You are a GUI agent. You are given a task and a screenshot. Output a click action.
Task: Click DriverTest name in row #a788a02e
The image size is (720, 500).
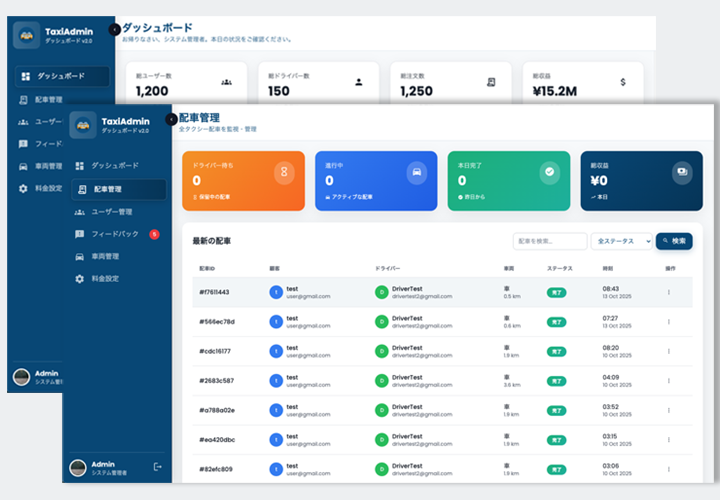pyautogui.click(x=407, y=407)
